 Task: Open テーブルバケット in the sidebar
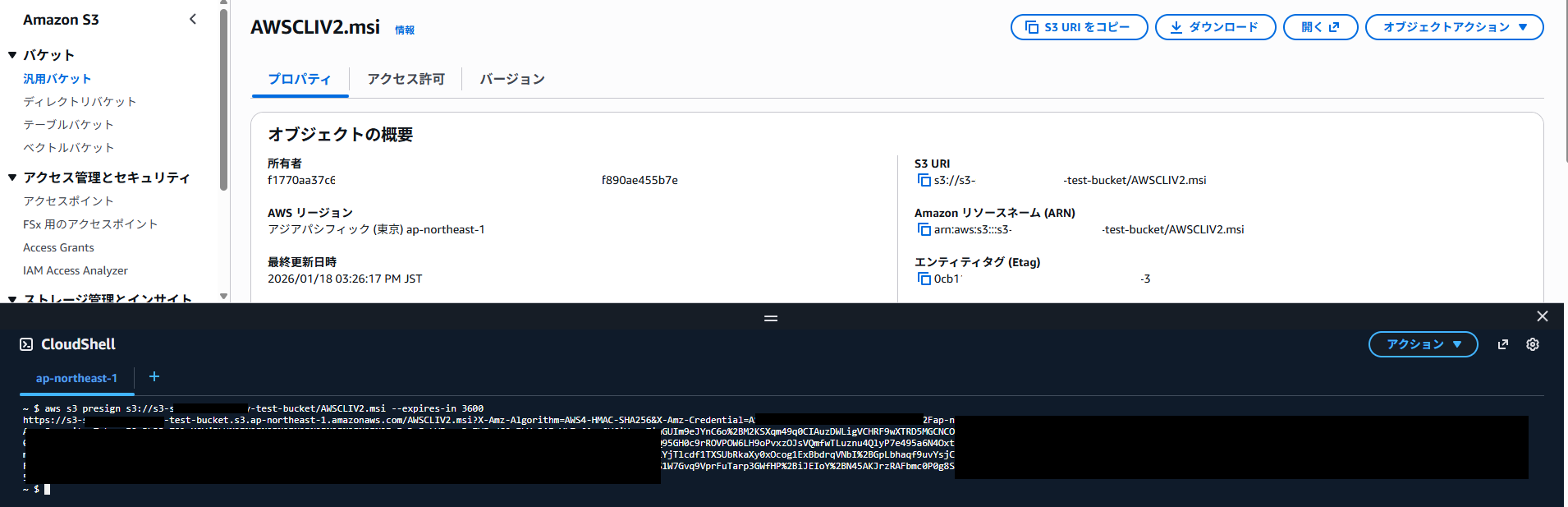click(68, 125)
